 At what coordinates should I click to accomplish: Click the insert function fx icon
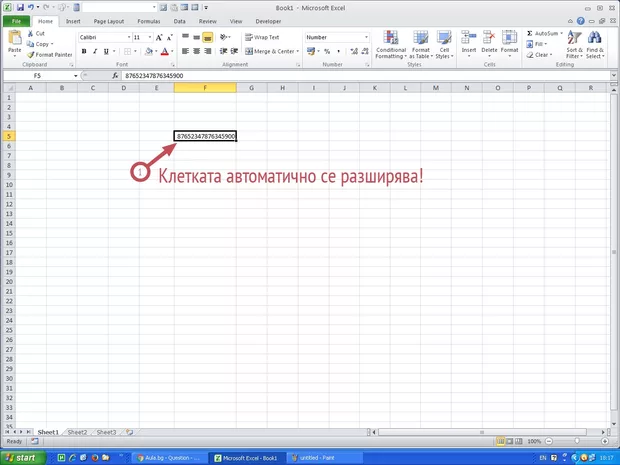(115, 76)
